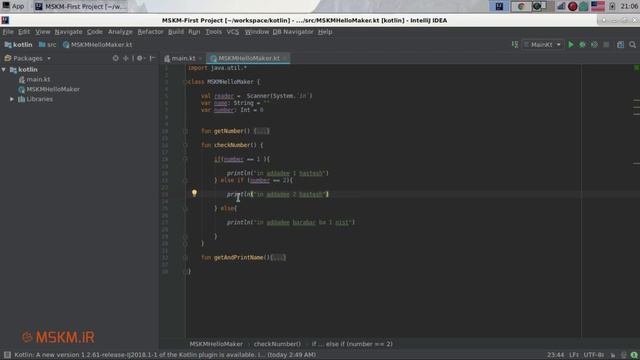Click the if...else if breadcrumb item

coord(352,344)
